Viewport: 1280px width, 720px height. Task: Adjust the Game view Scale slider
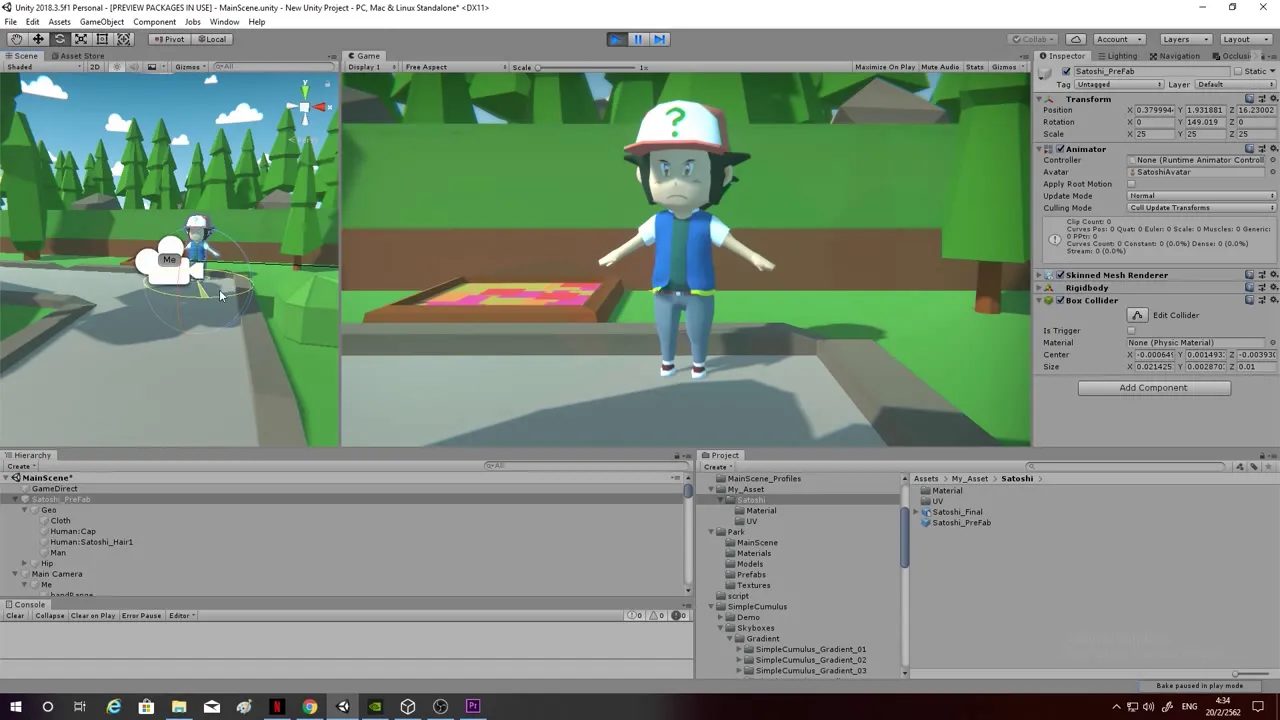pyautogui.click(x=587, y=67)
